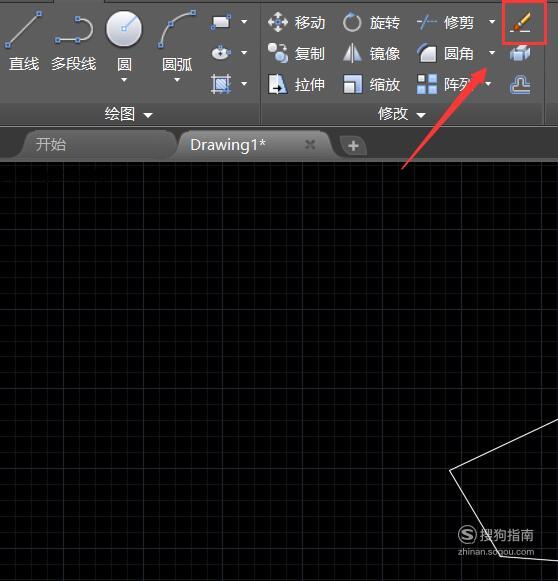Click the Offset tool icon
The height and width of the screenshot is (581, 558).
pos(520,84)
